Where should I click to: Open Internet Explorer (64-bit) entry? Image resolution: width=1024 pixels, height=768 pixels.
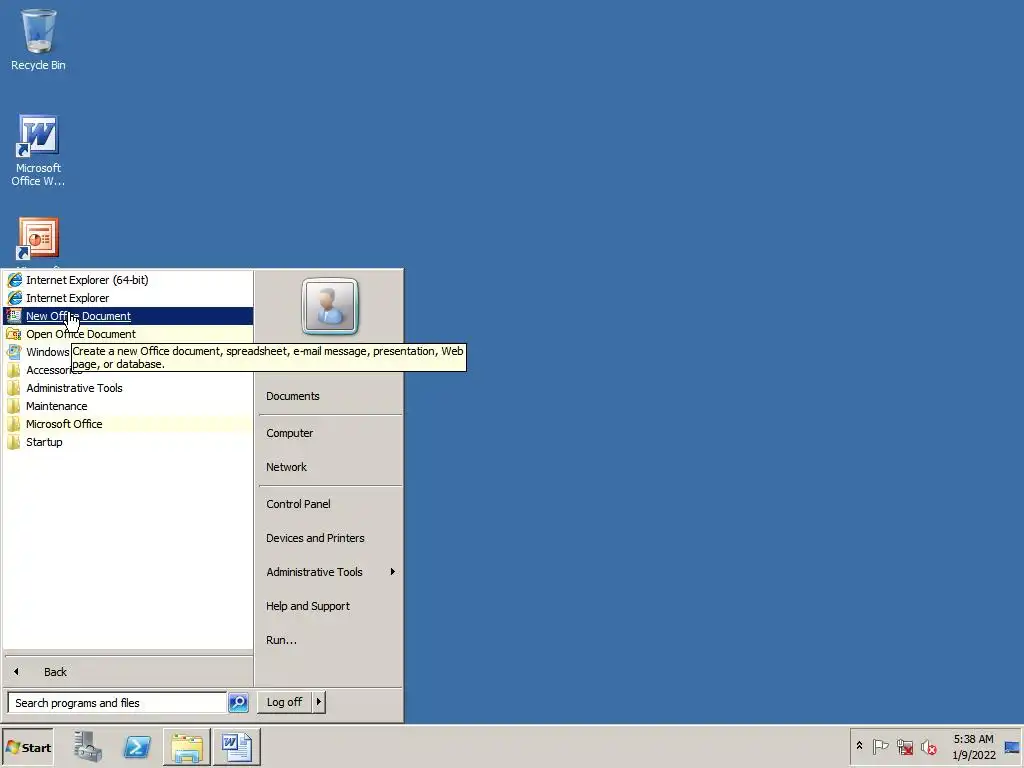tap(128, 280)
